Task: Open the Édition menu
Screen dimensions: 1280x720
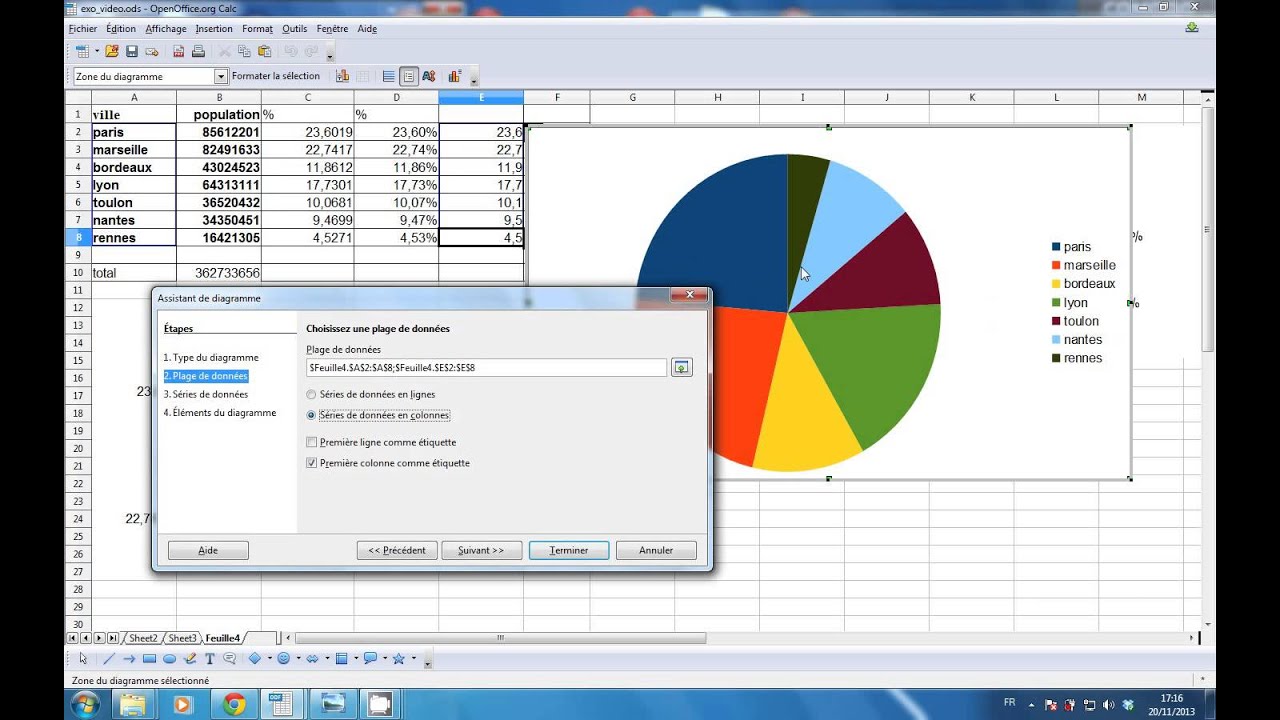Action: click(121, 29)
